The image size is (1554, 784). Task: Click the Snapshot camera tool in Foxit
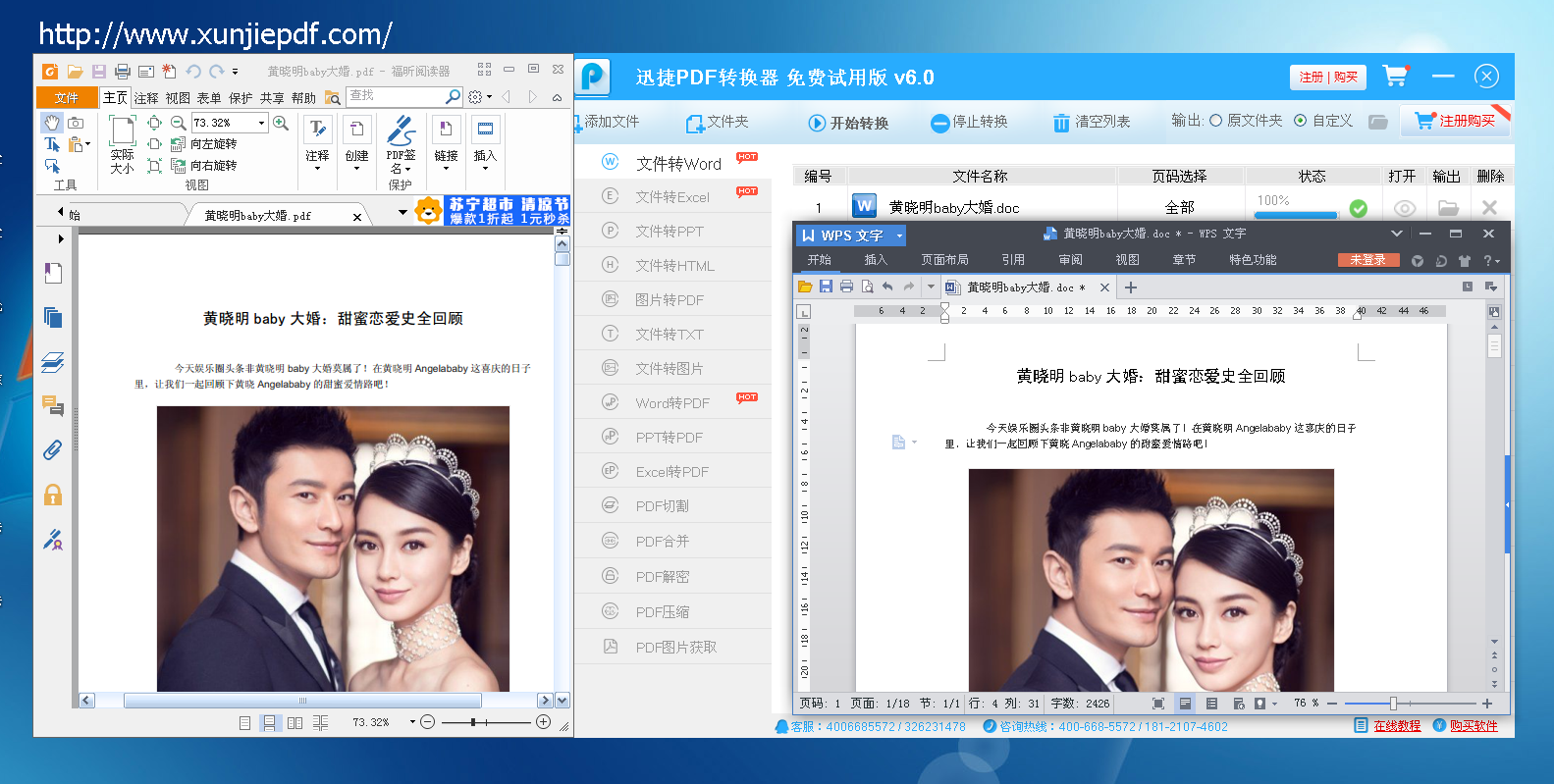click(76, 123)
